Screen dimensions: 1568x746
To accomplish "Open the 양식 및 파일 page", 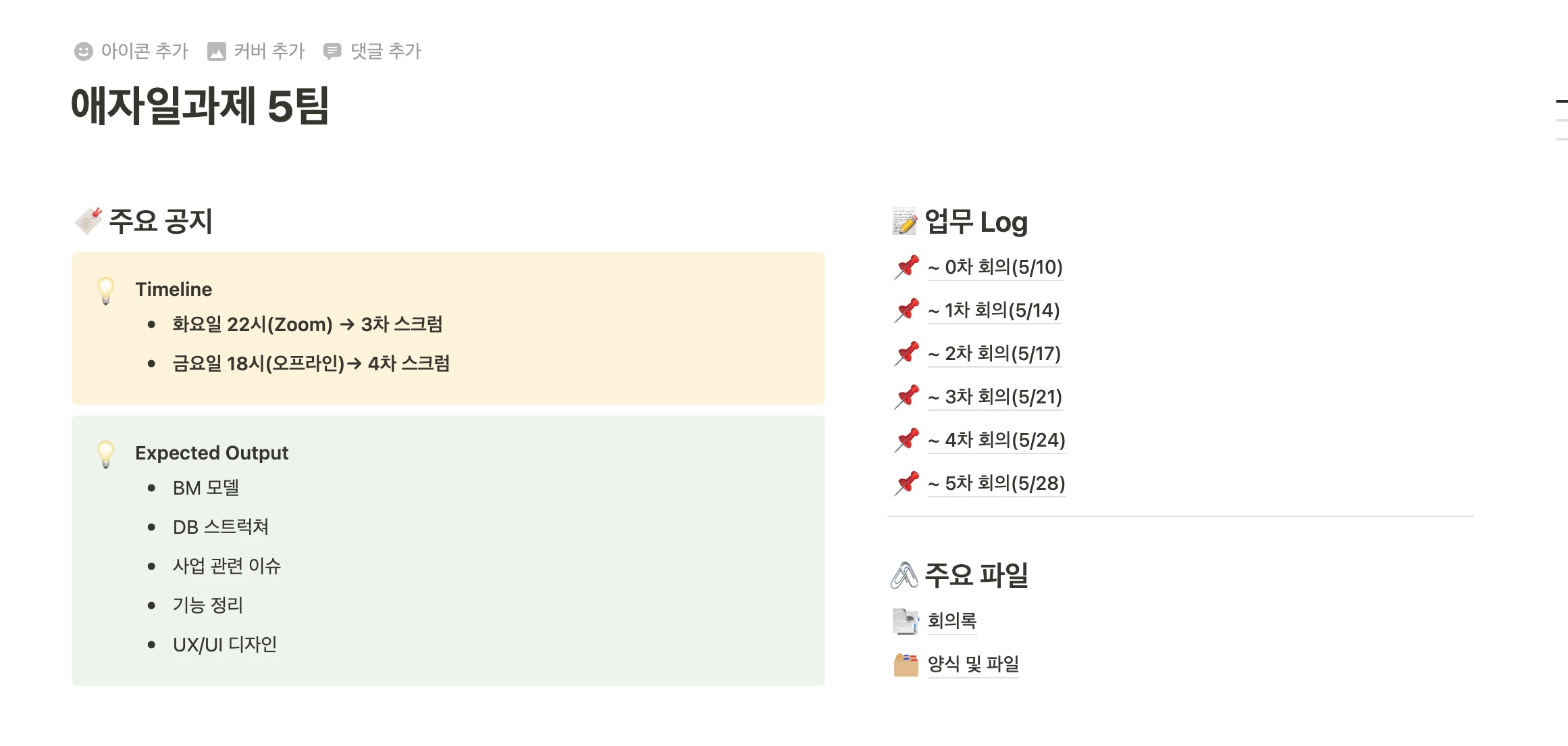I will pyautogui.click(x=973, y=664).
